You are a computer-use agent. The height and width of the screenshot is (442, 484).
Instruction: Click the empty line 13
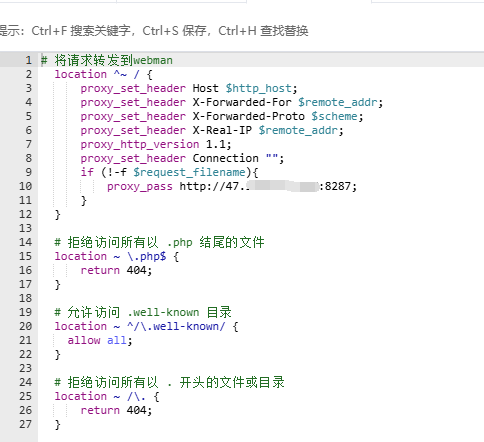261,228
